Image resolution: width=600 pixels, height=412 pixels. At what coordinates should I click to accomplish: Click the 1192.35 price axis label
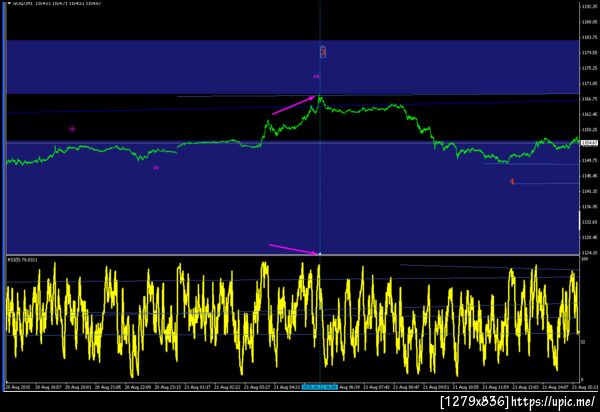tap(590, 7)
